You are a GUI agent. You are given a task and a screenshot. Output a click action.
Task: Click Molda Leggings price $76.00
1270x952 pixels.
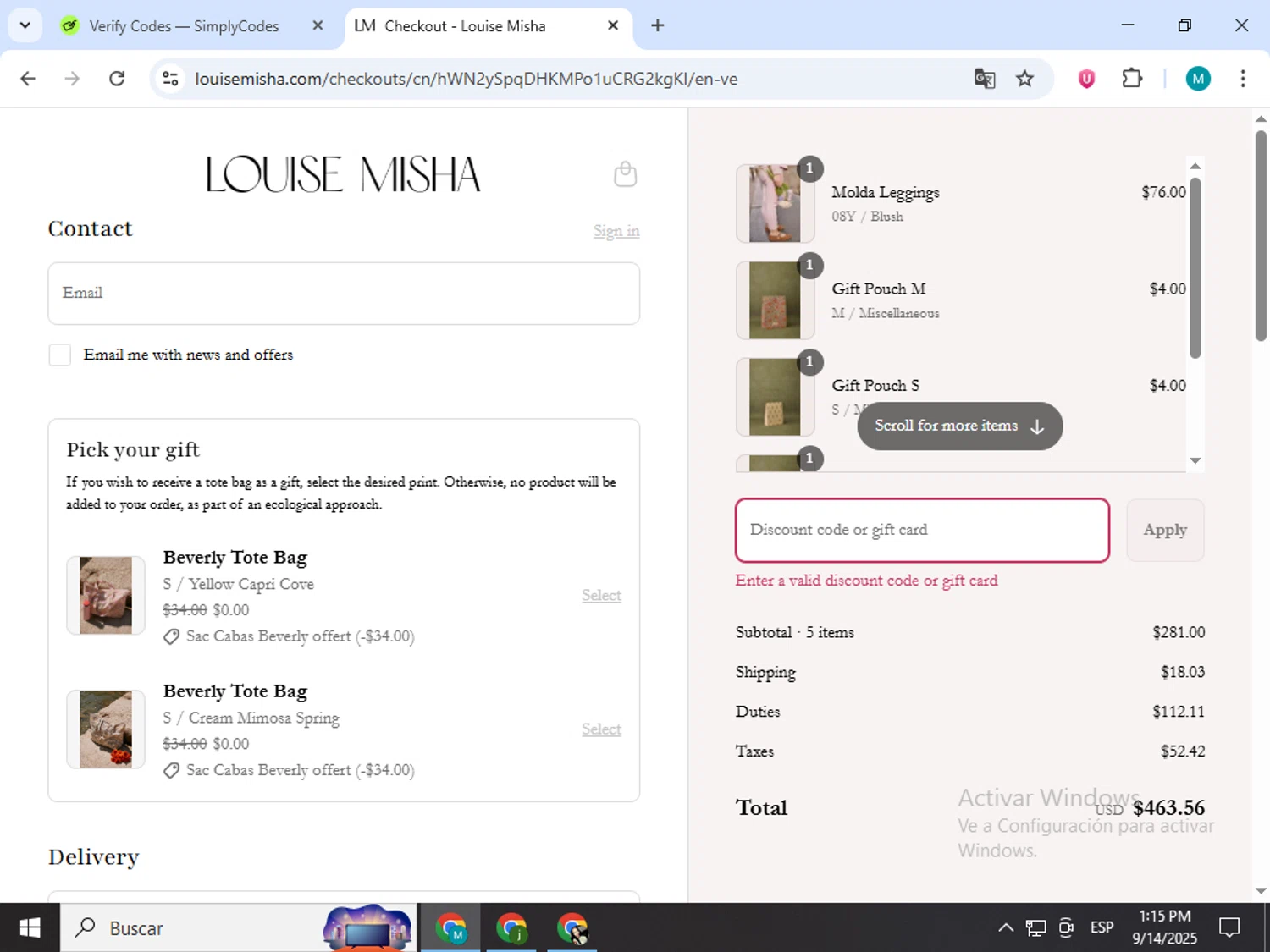tap(1163, 192)
